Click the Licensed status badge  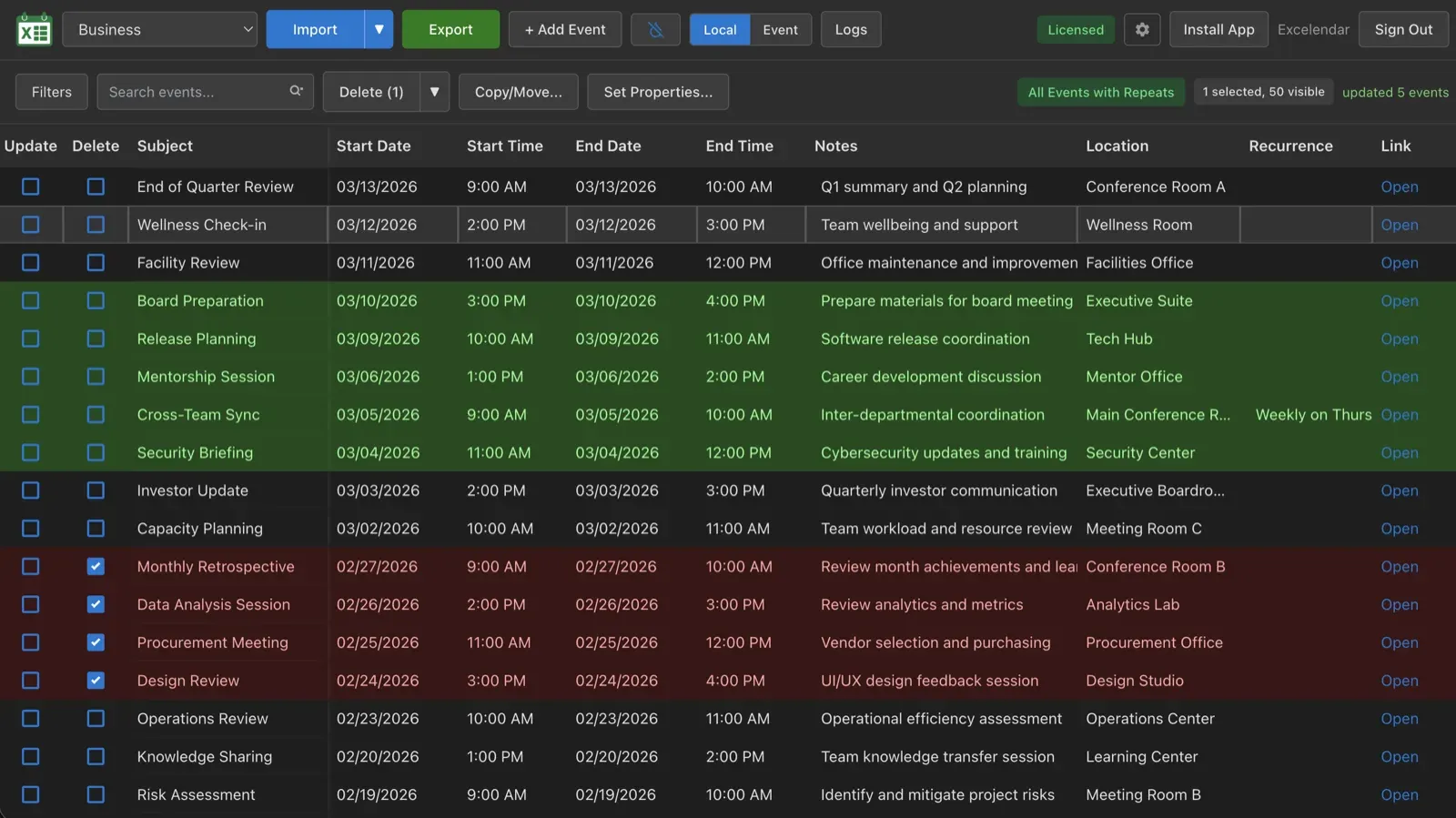point(1076,29)
